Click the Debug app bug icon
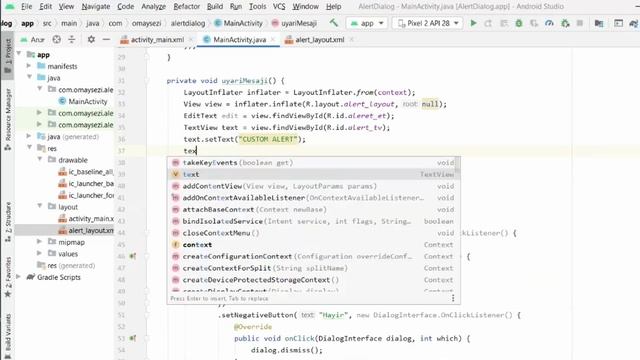Screen dimensions: 640x360 [x=519, y=23]
